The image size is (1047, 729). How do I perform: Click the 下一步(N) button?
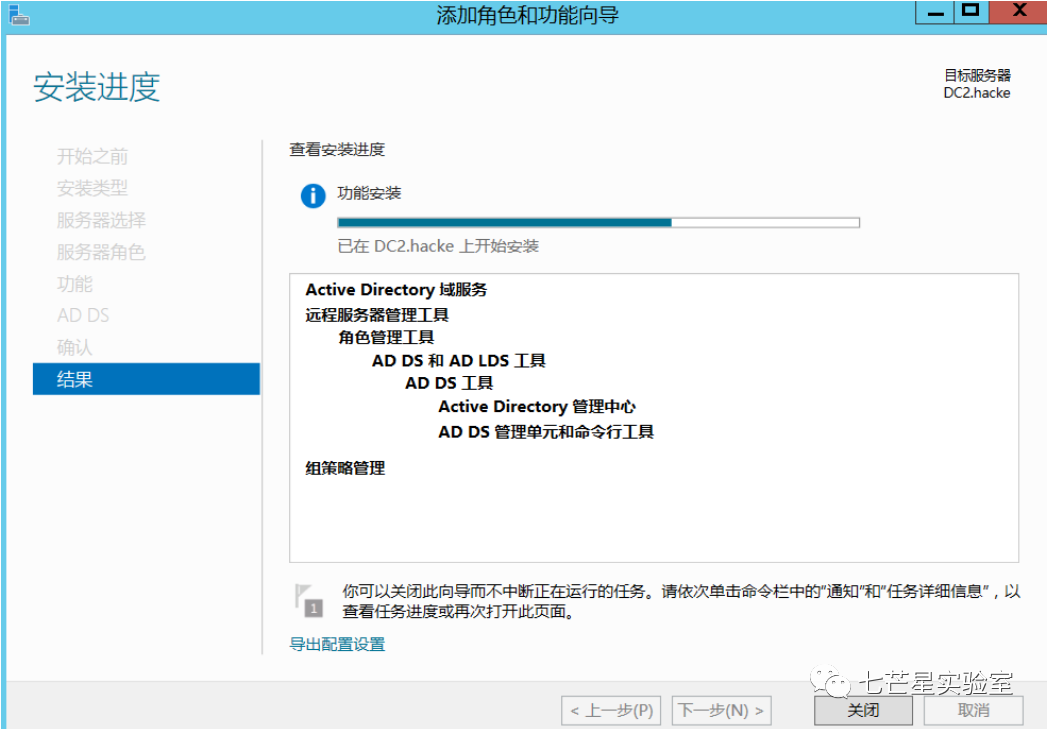point(721,710)
